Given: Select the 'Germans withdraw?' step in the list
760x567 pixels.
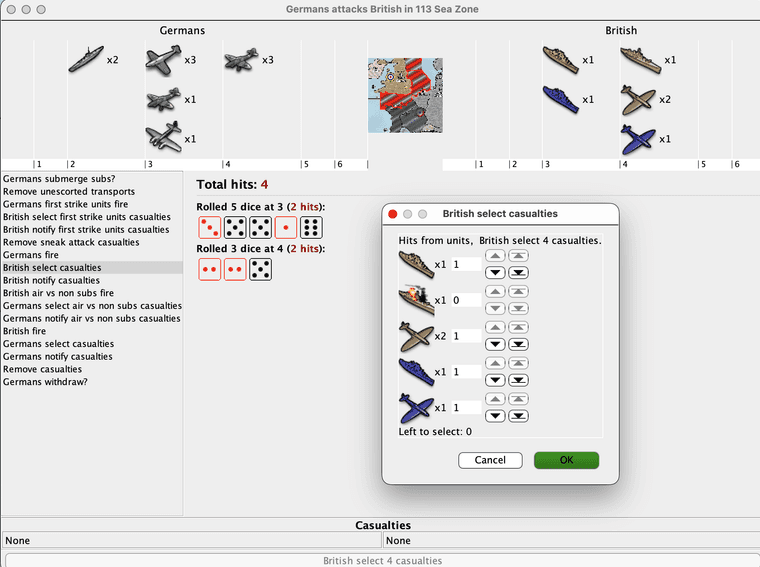Looking at the screenshot, I should click(43, 381).
